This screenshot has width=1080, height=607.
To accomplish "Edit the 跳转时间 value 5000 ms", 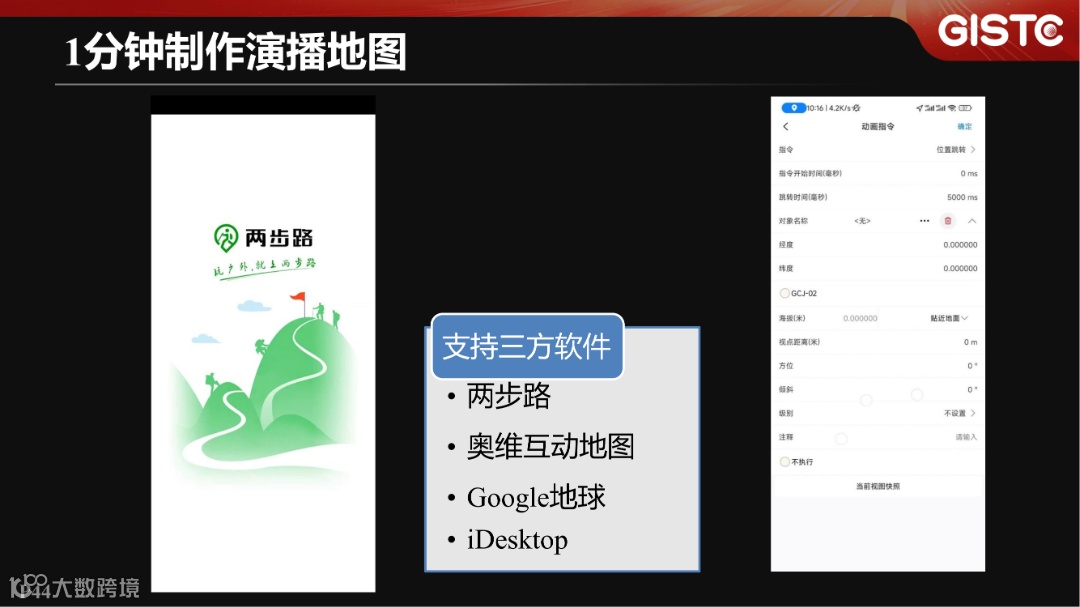I will click(962, 197).
